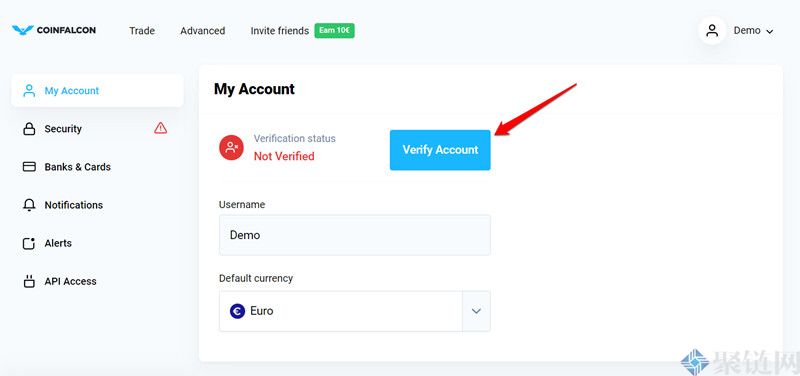
Task: Click the user avatar icon in header
Action: click(712, 31)
